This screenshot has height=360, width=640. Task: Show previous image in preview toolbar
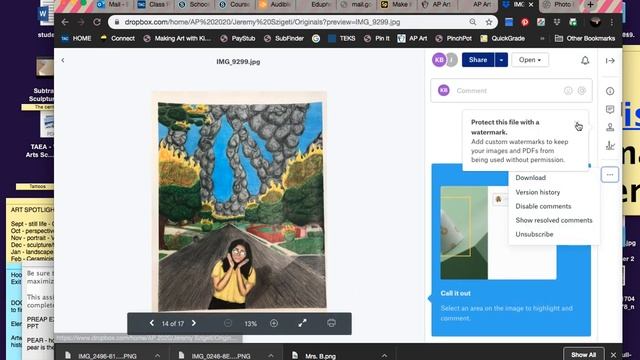pyautogui.click(x=151, y=323)
